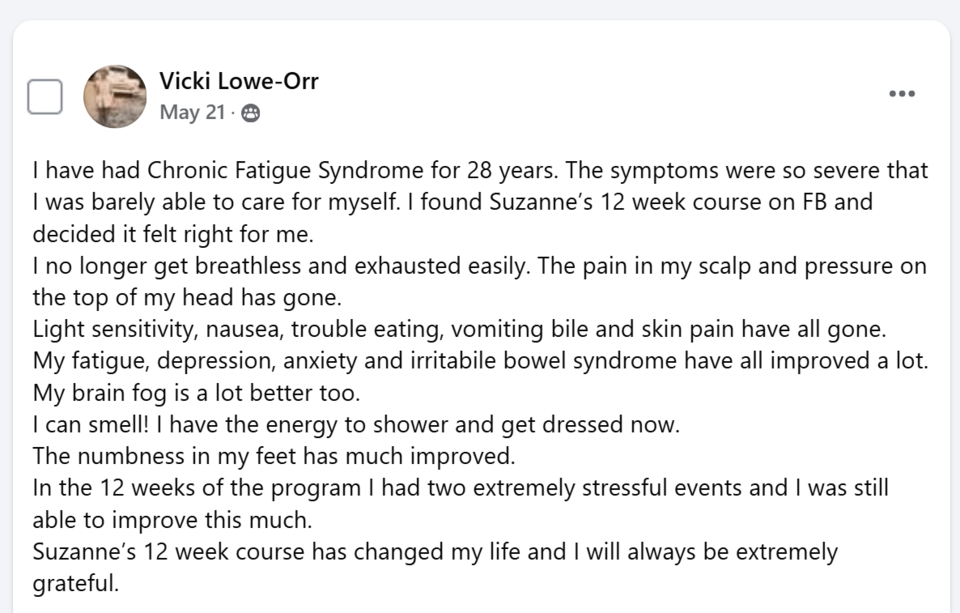This screenshot has height=613, width=960.
Task: Click the line mentioning Chronic Fatigue Syndrome
Action: click(x=481, y=170)
